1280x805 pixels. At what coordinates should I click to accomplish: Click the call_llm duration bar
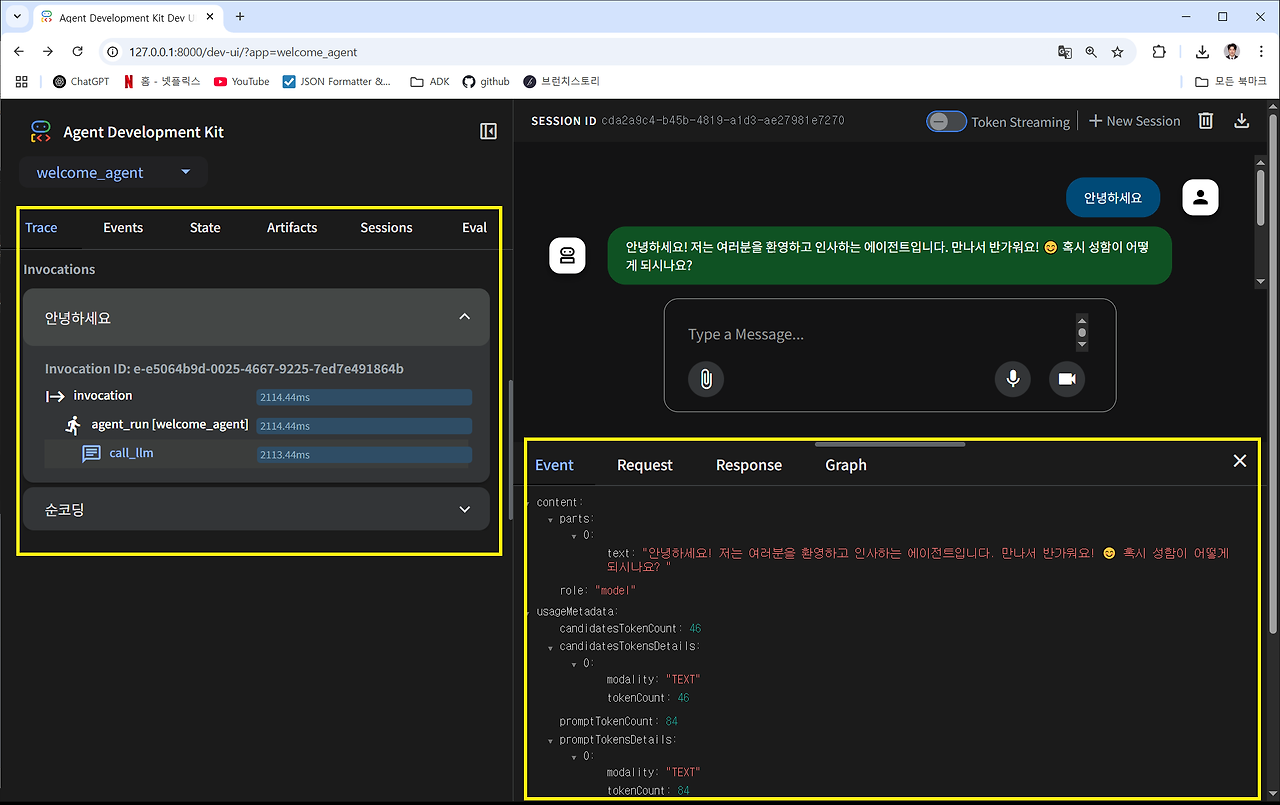pos(364,455)
